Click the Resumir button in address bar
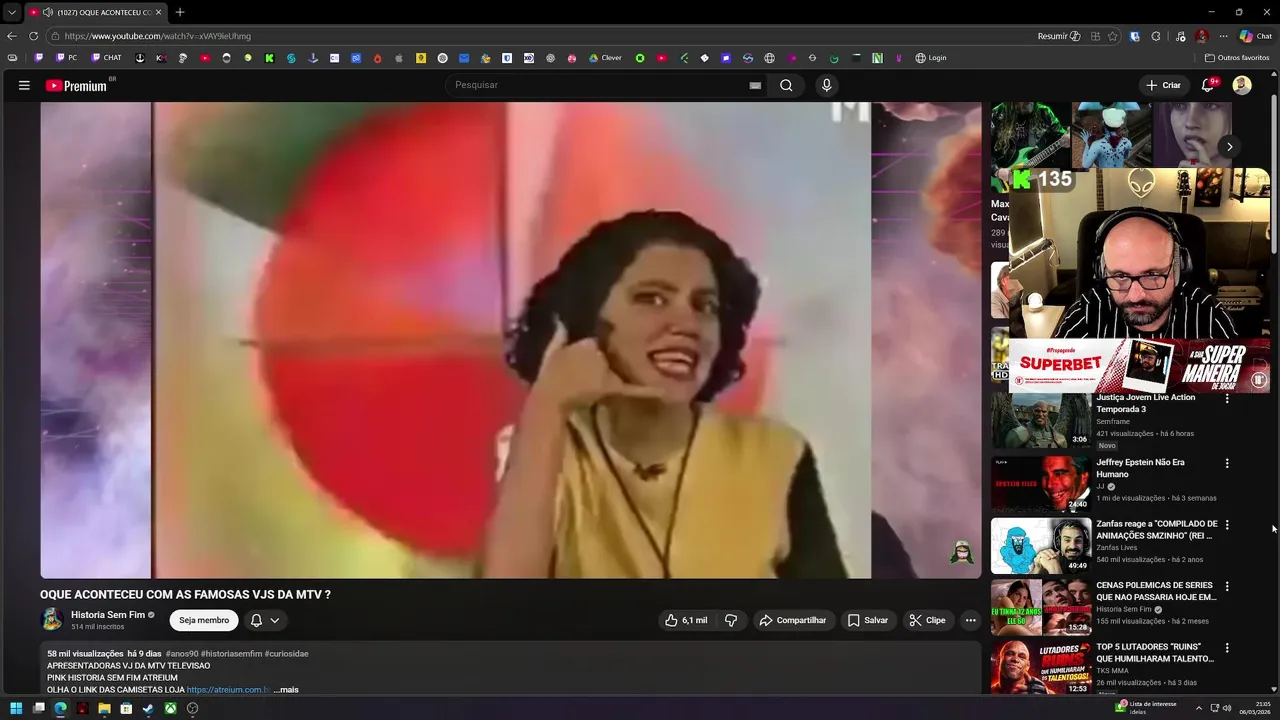Viewport: 1280px width, 720px height. tap(1059, 36)
